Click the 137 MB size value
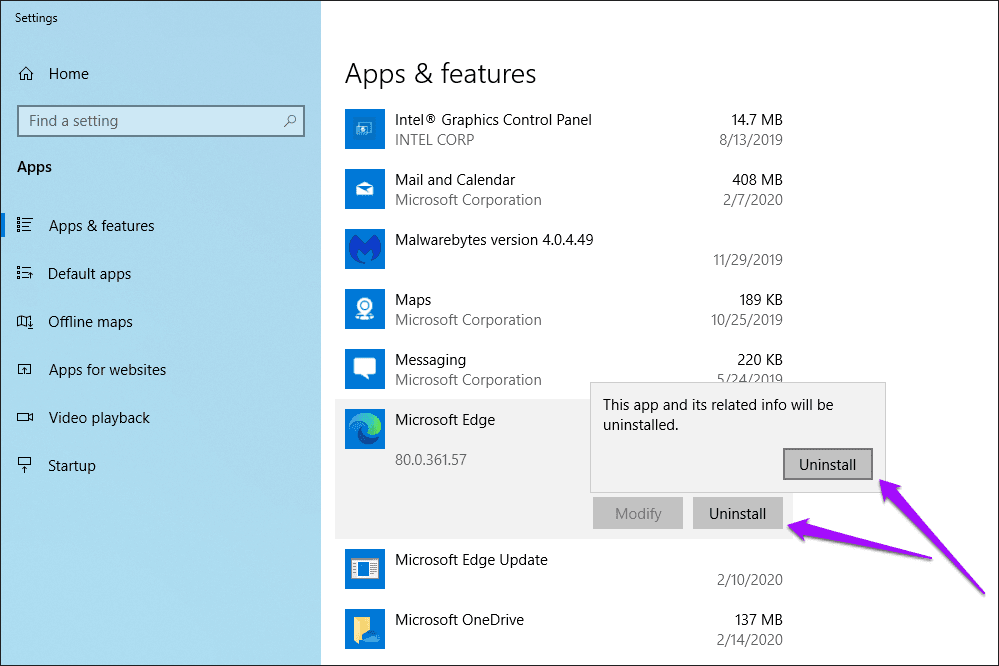Image resolution: width=999 pixels, height=666 pixels. pyautogui.click(x=758, y=619)
